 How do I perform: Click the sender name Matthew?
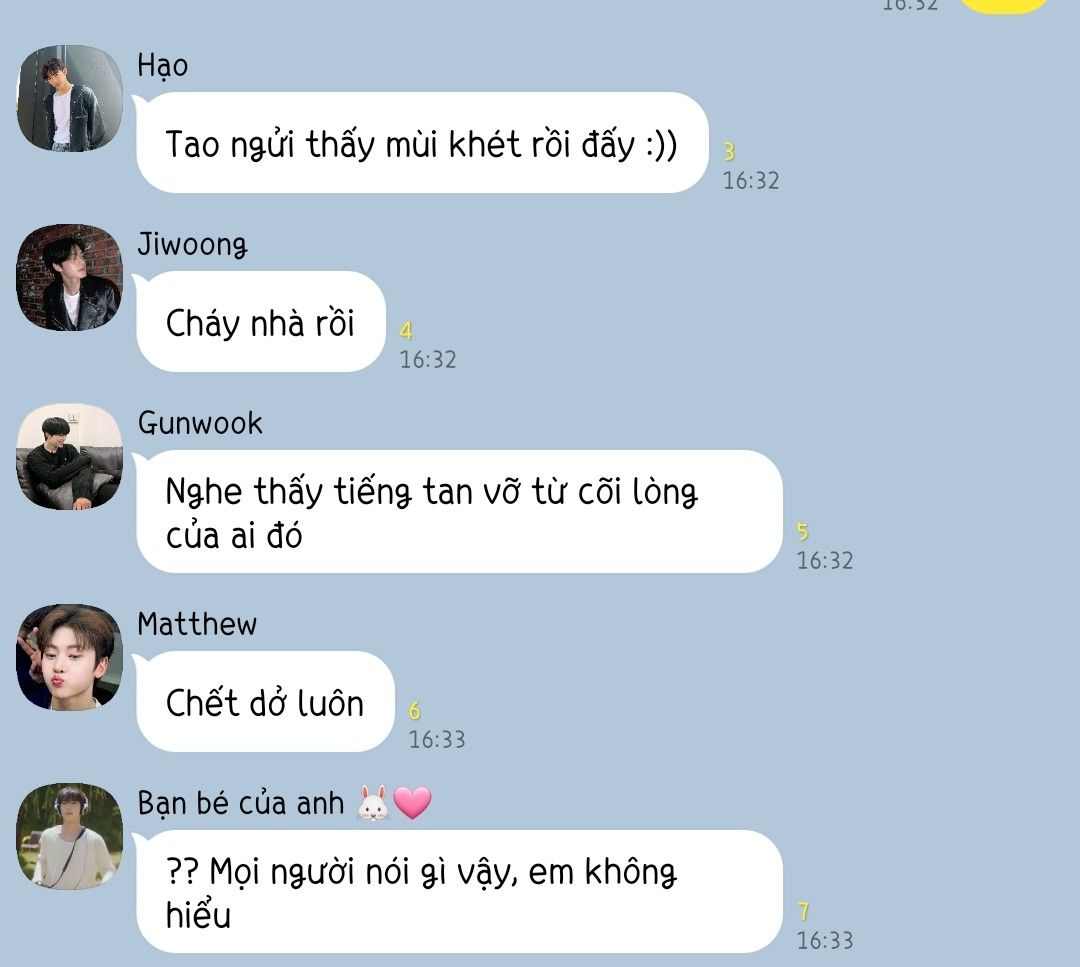tap(197, 624)
